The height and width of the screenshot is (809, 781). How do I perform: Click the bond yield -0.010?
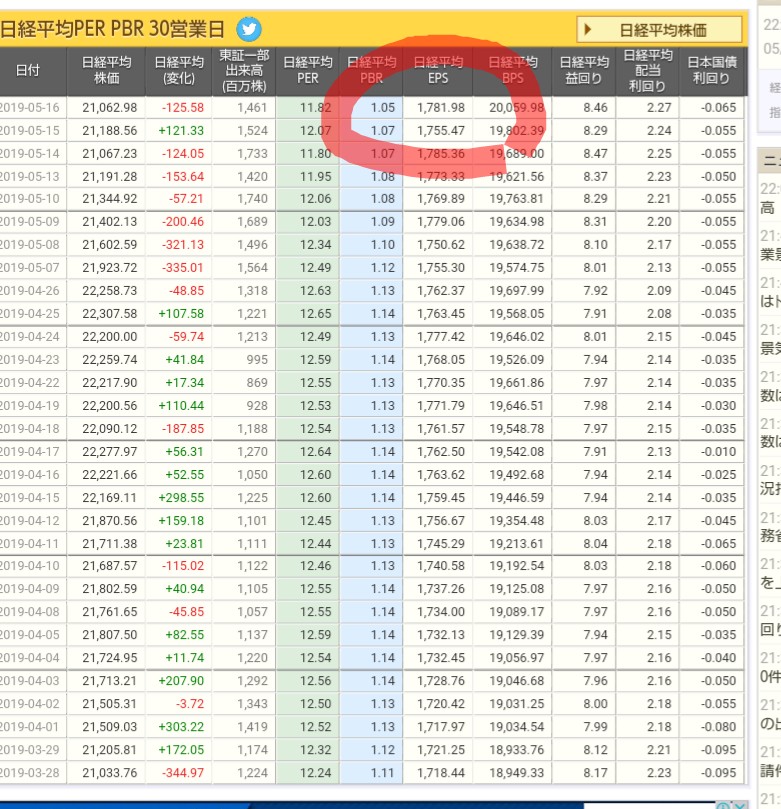pos(719,451)
